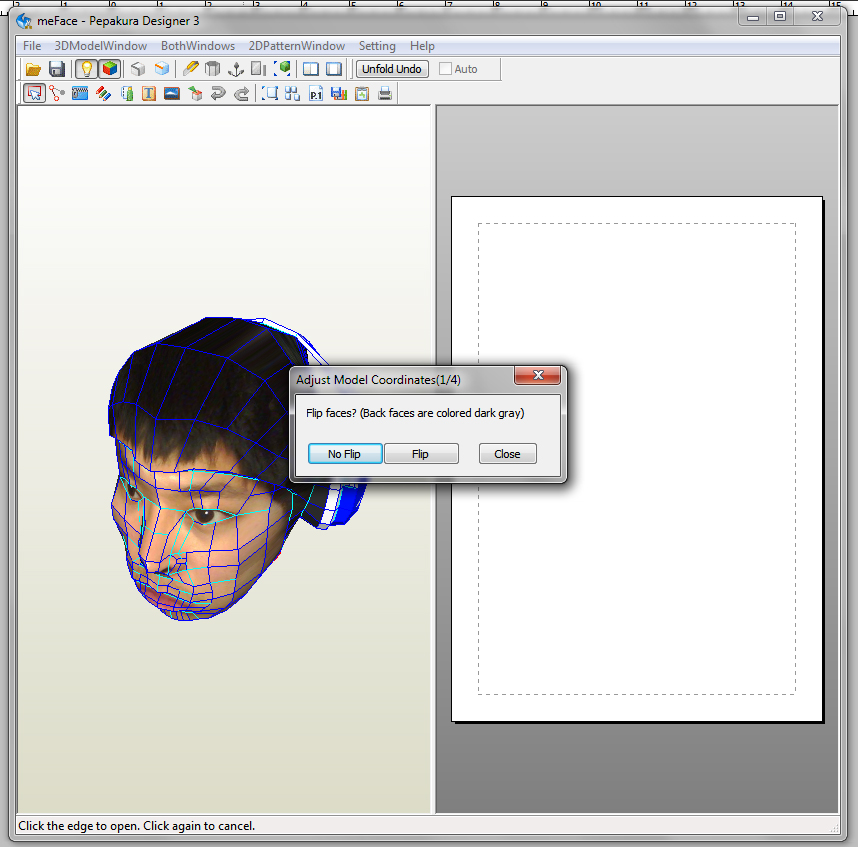
Task: Save the project with the floppy icon
Action: [57, 69]
